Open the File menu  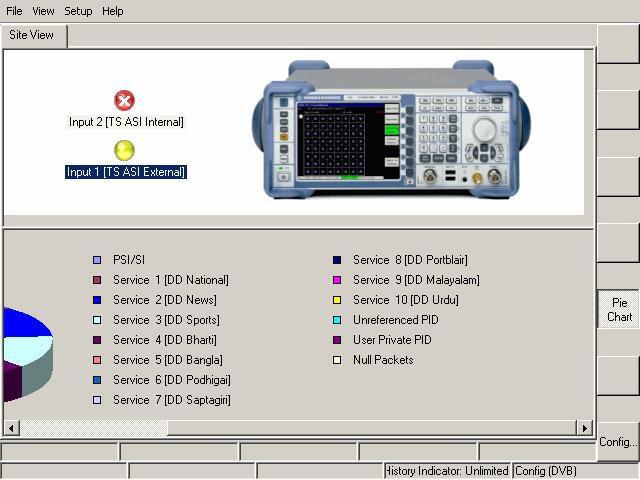14,11
